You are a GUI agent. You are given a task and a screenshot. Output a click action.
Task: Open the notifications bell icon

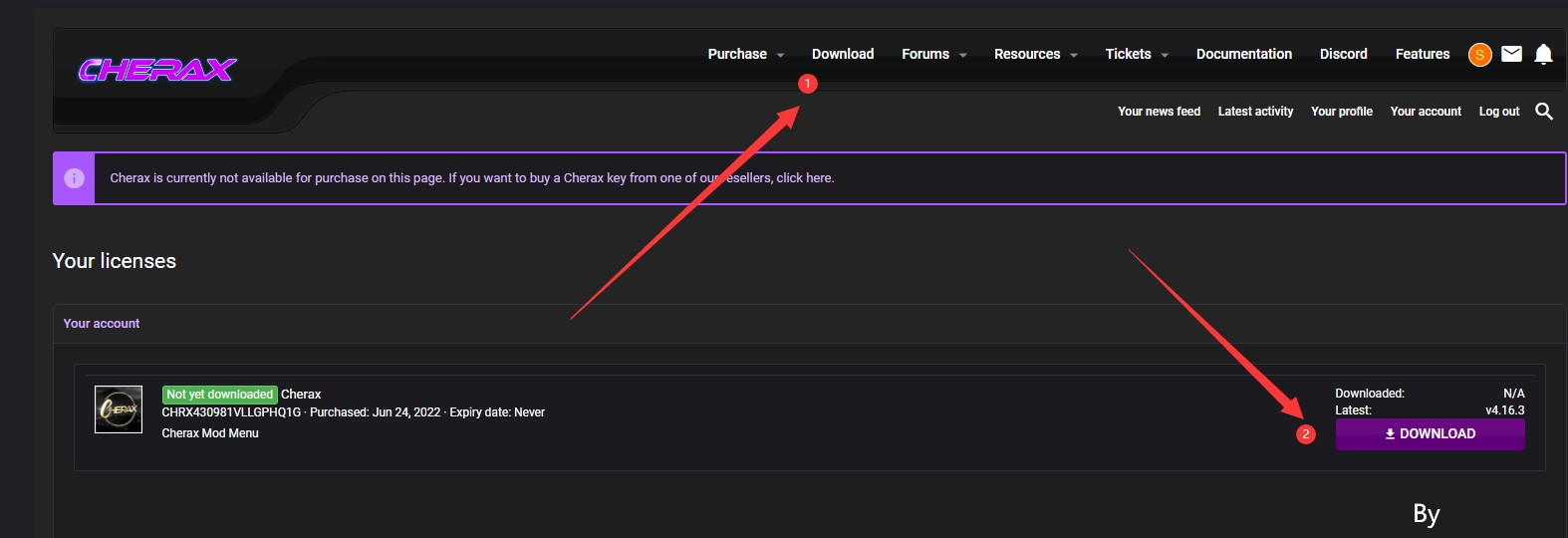tap(1543, 54)
